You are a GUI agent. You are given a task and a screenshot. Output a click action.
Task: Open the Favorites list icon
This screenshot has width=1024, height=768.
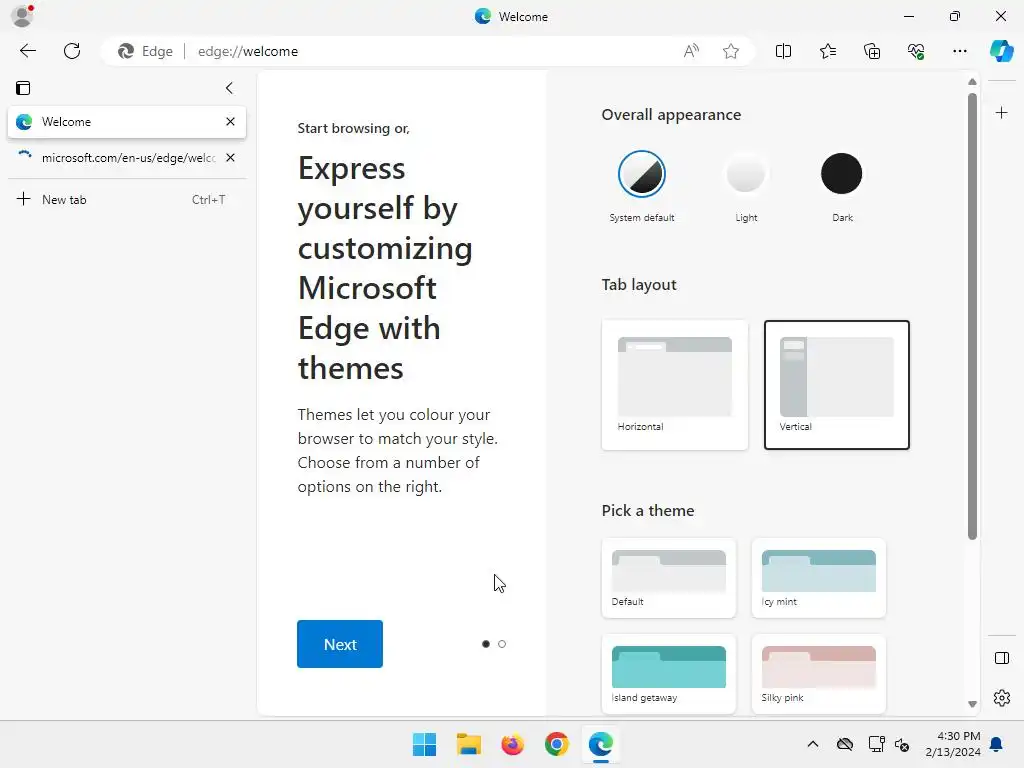pyautogui.click(x=827, y=51)
